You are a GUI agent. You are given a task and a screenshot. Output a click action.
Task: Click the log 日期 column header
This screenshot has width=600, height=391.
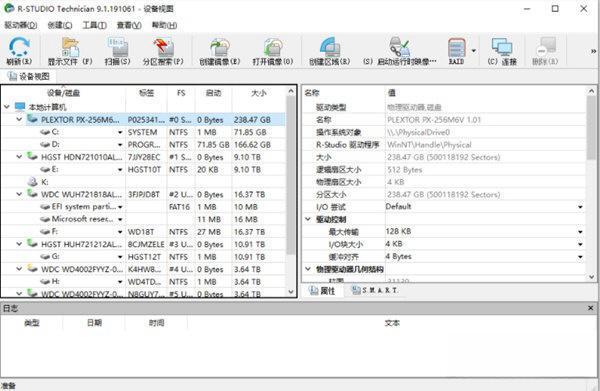pos(94,323)
